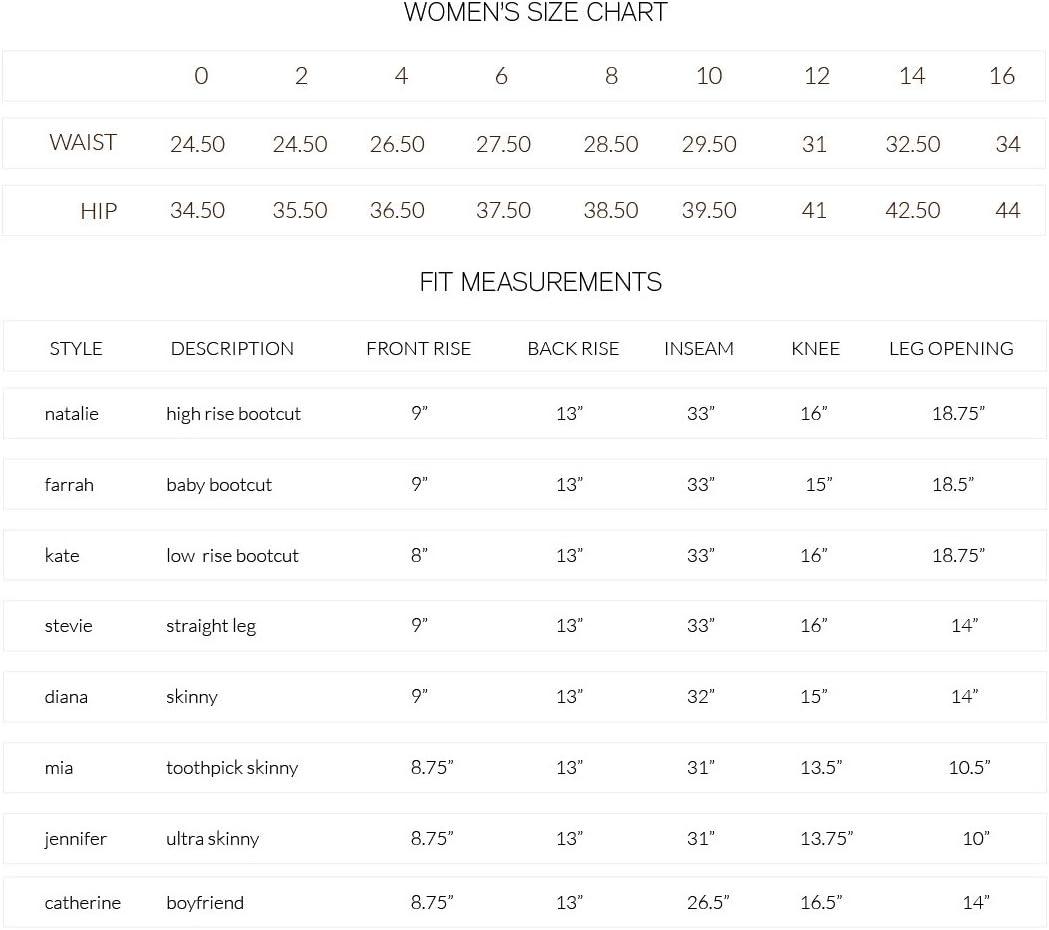
Task: Click the DESCRIPTION column header
Action: [232, 348]
